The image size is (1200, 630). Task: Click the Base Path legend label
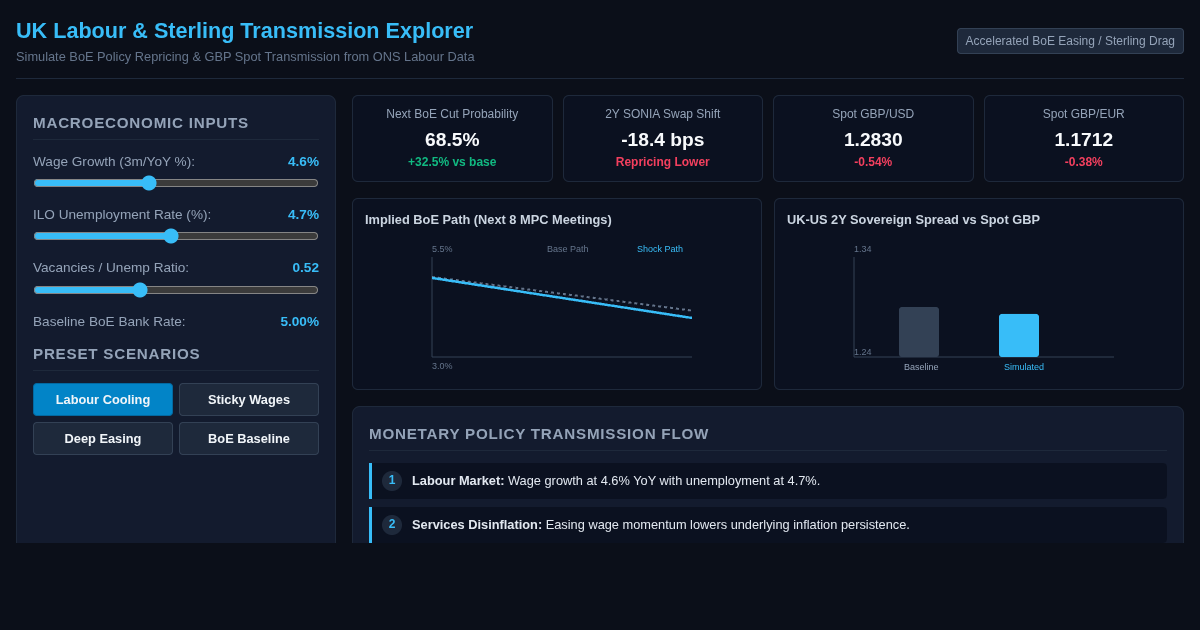[568, 249]
